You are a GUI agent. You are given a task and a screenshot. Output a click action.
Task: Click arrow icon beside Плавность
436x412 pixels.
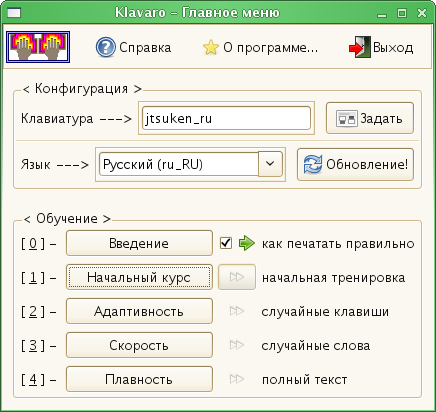pyautogui.click(x=237, y=379)
